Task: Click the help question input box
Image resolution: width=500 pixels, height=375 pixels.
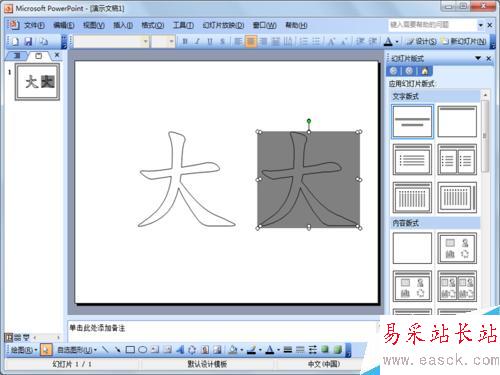Action: [x=433, y=25]
